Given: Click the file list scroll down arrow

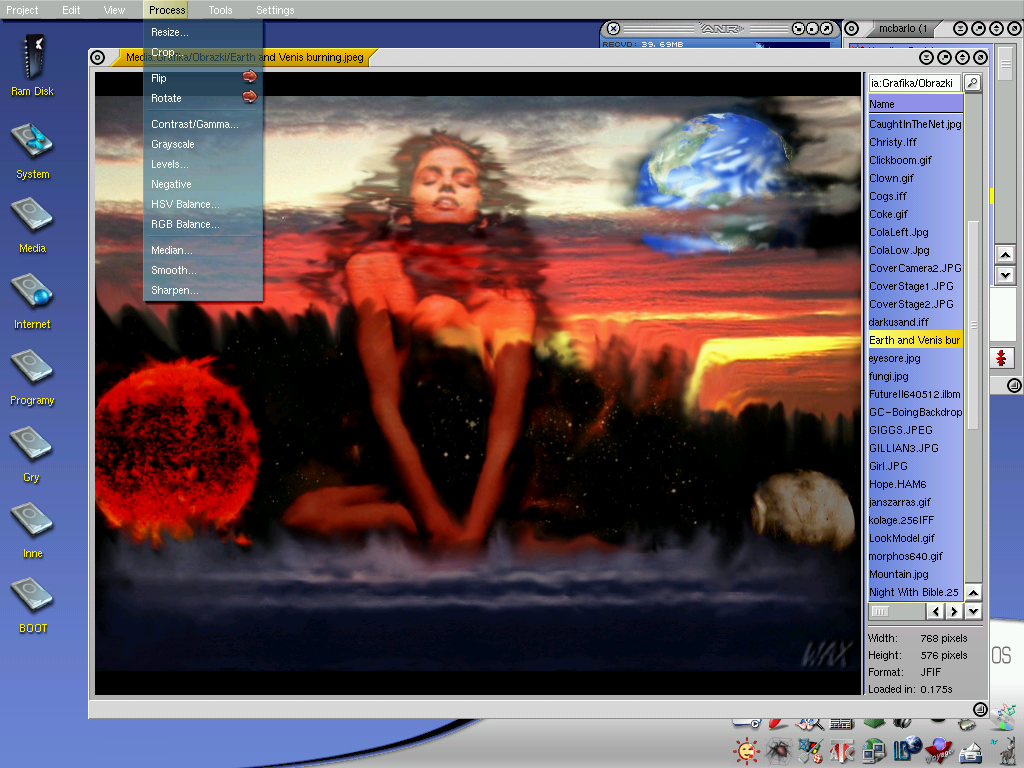Looking at the screenshot, I should 973,611.
